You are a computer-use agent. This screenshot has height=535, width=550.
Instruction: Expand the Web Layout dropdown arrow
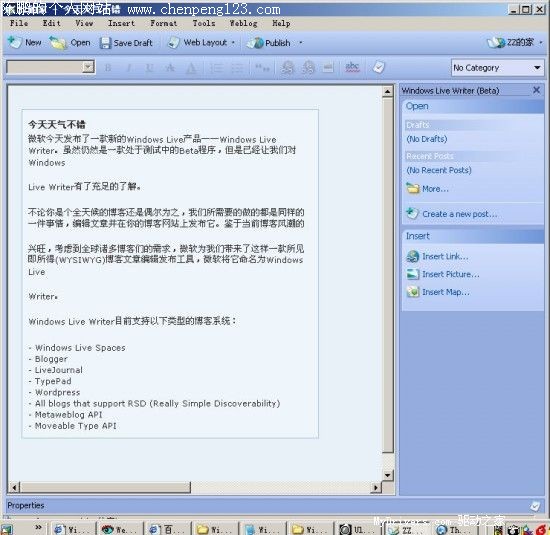pyautogui.click(x=233, y=43)
